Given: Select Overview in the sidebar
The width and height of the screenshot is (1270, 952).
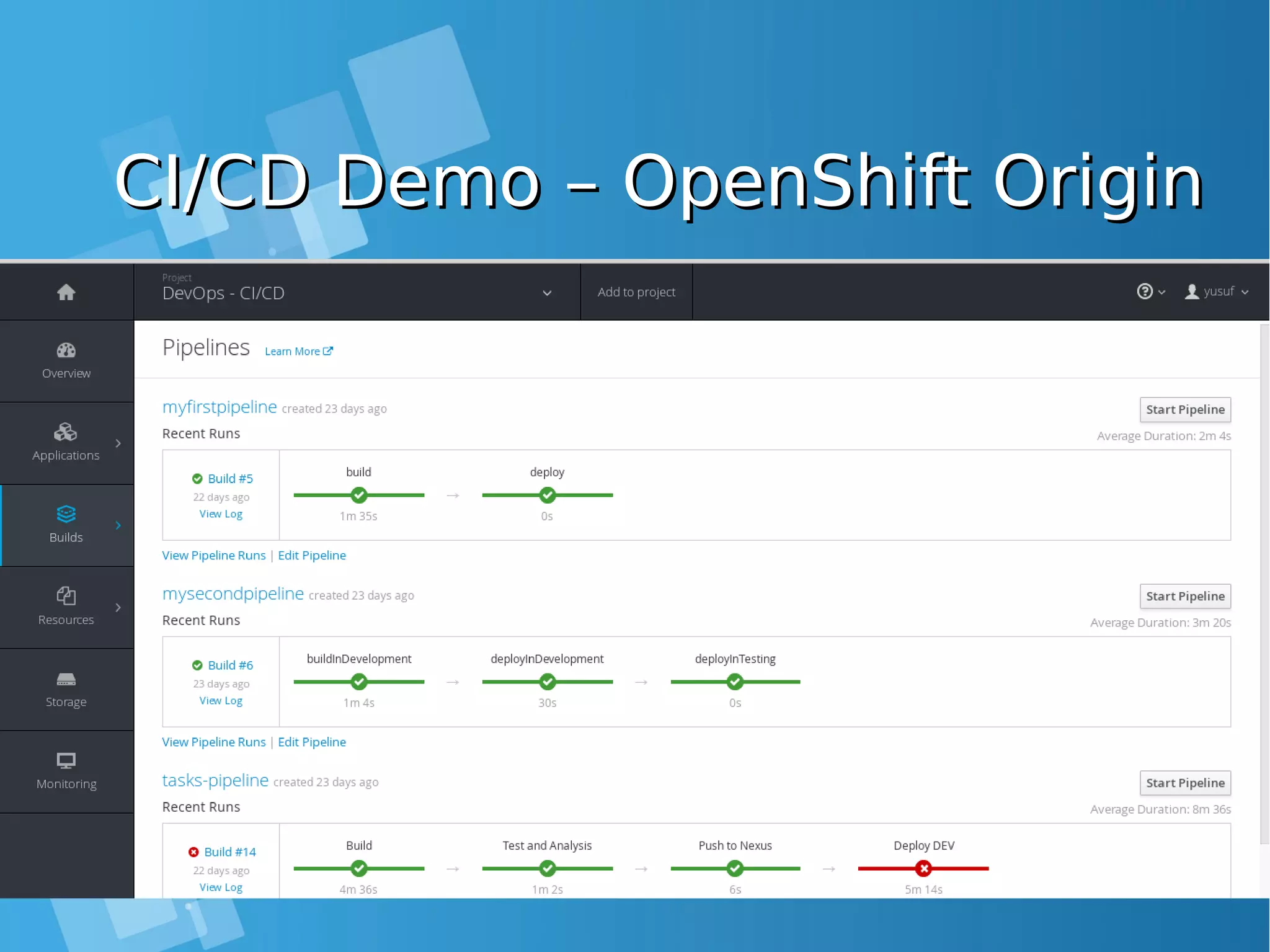Looking at the screenshot, I should click(x=66, y=362).
